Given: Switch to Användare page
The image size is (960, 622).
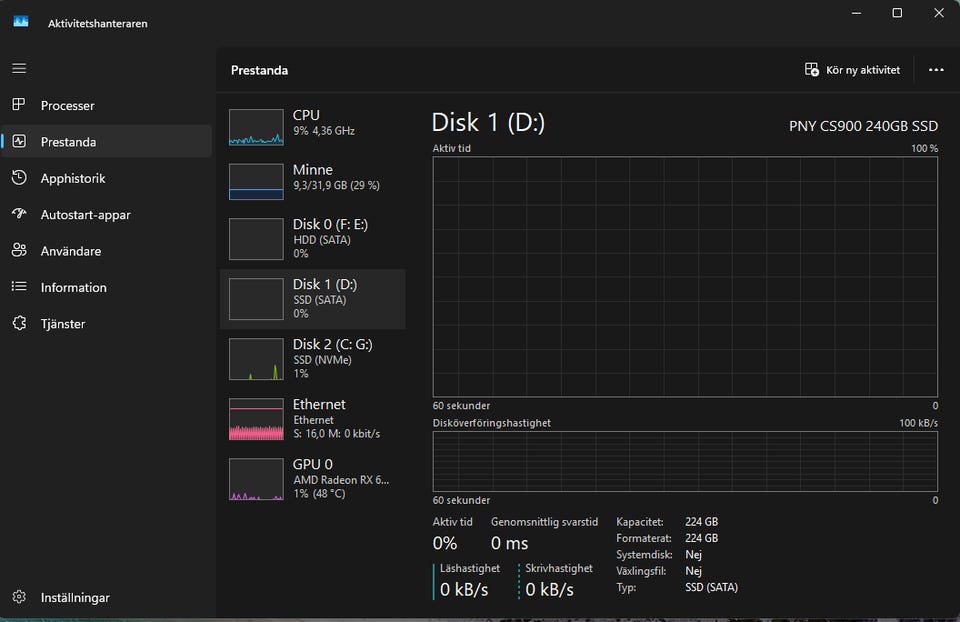Looking at the screenshot, I should pos(107,251).
